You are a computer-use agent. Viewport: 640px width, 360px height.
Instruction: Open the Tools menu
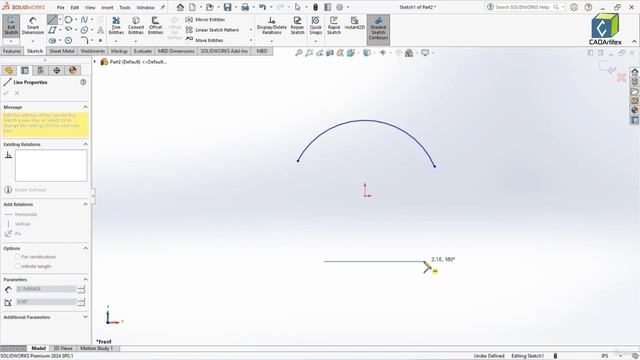pyautogui.click(x=125, y=7)
